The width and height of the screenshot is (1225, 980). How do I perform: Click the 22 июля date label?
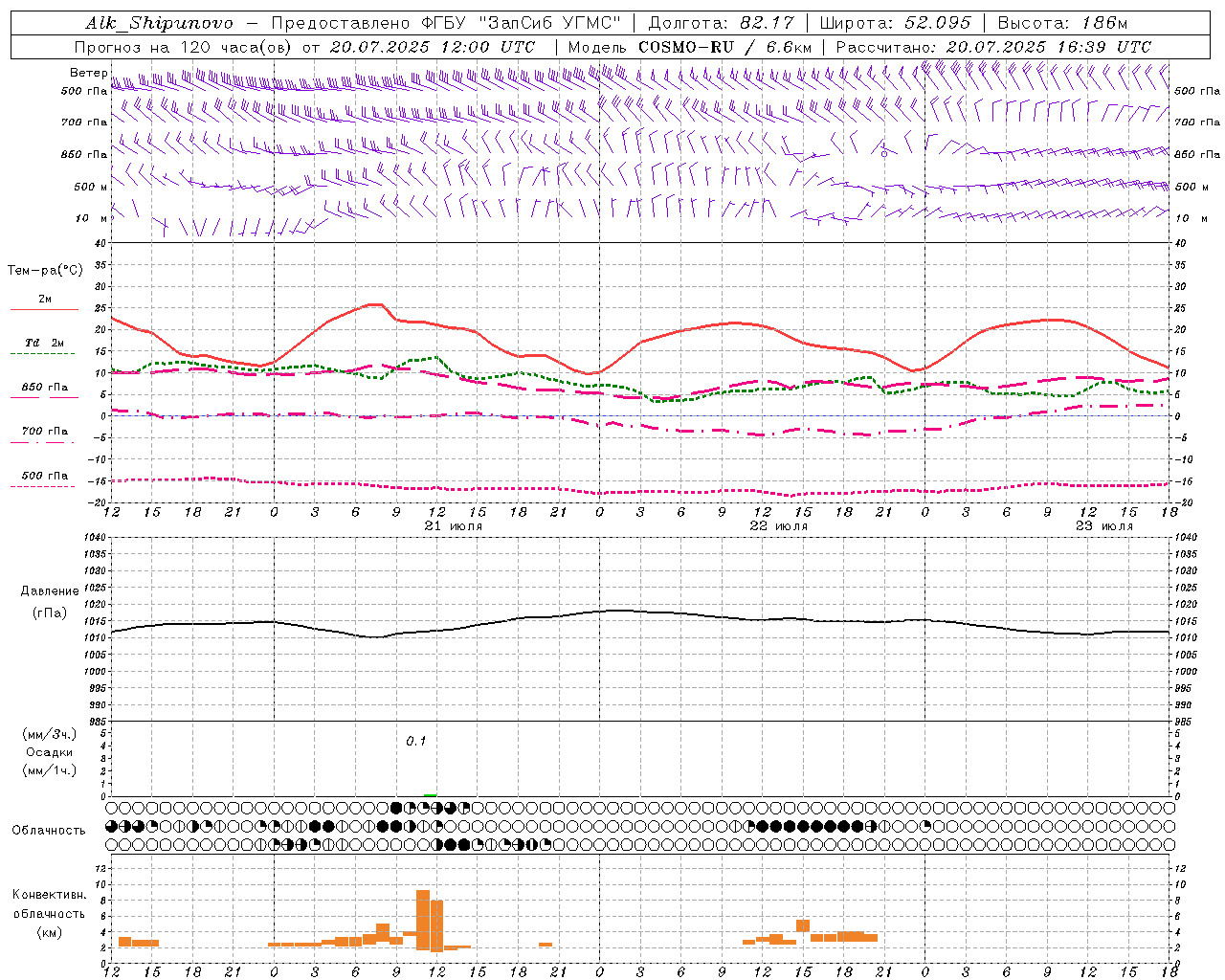[x=779, y=526]
